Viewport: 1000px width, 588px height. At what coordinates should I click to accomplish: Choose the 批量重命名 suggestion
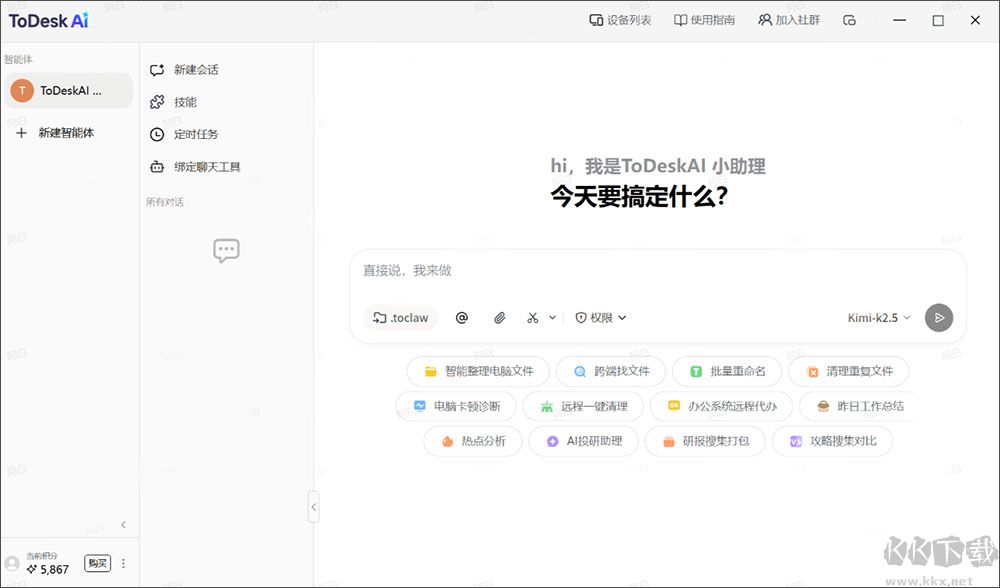[727, 371]
